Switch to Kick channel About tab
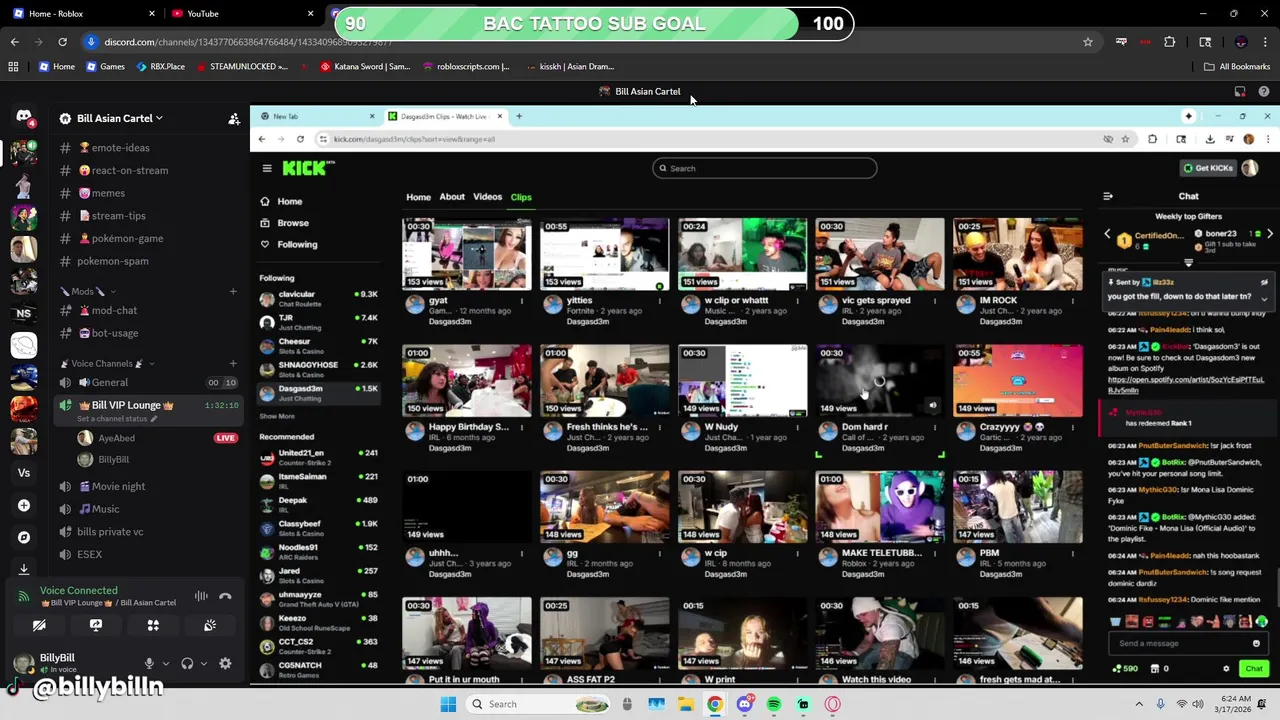This screenshot has height=720, width=1280. [452, 197]
